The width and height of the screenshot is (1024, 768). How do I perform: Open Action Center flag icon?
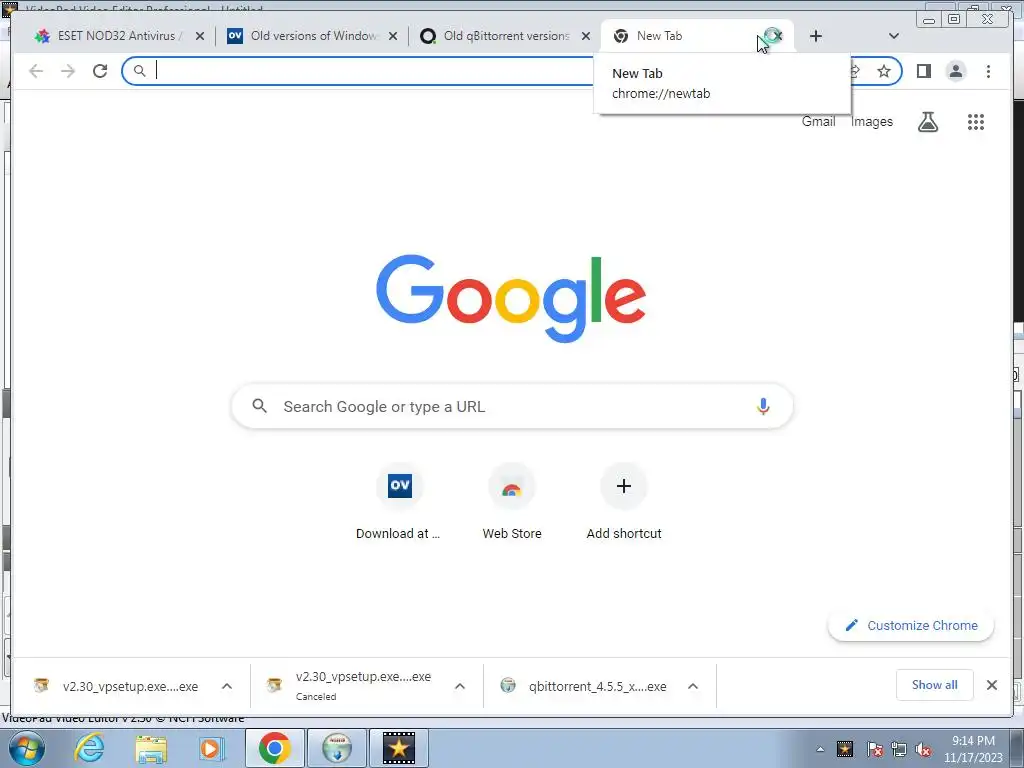click(x=874, y=750)
